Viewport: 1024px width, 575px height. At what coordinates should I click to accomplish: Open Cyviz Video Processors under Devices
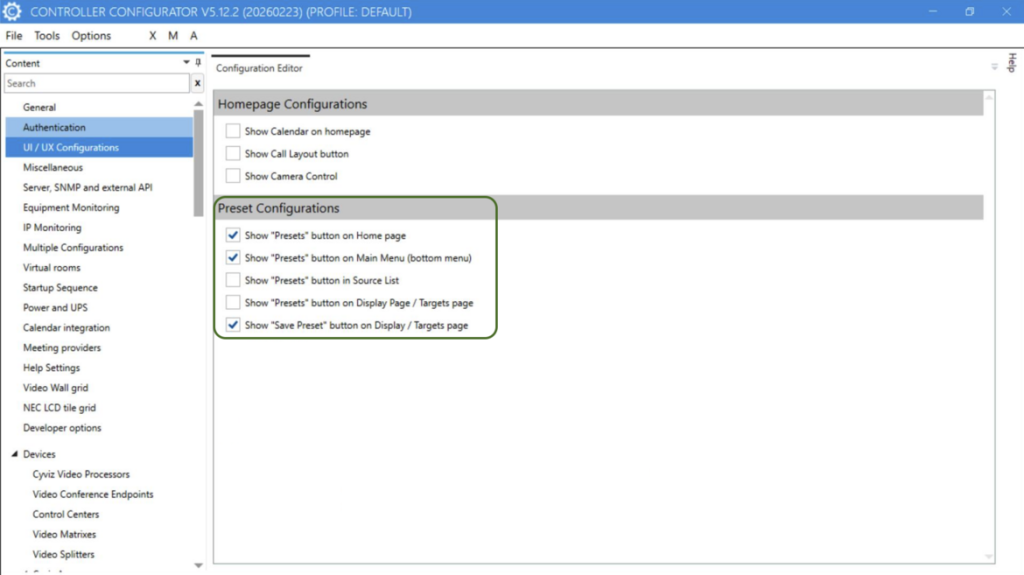[81, 475]
